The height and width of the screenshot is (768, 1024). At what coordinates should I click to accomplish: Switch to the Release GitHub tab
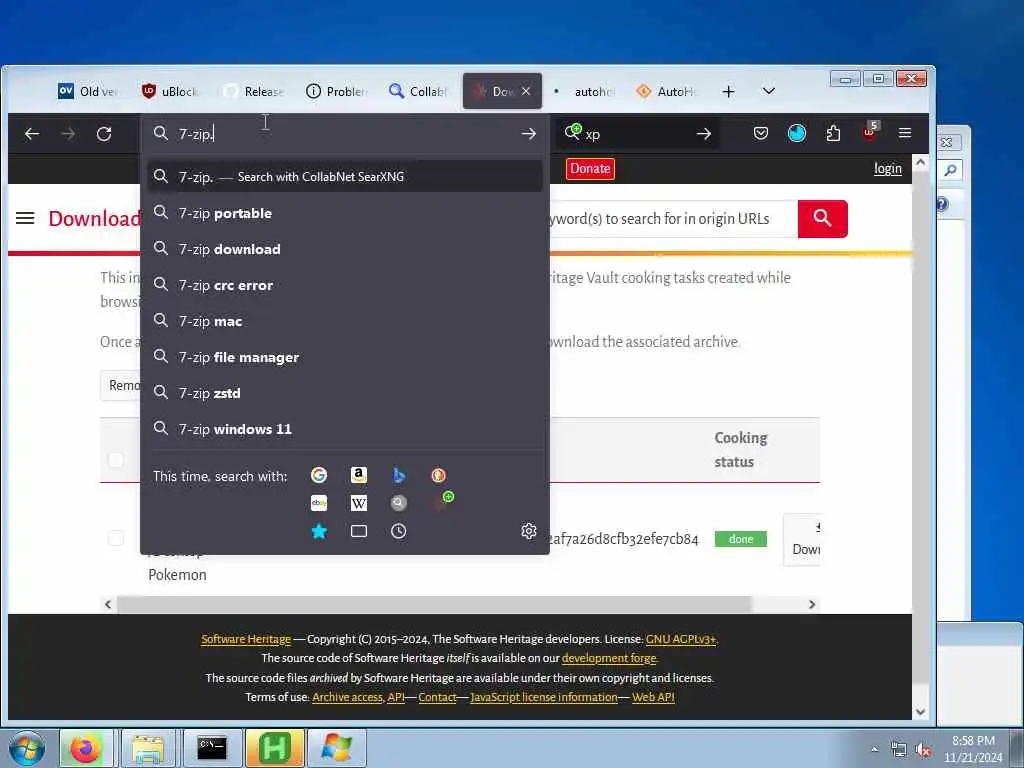point(253,91)
